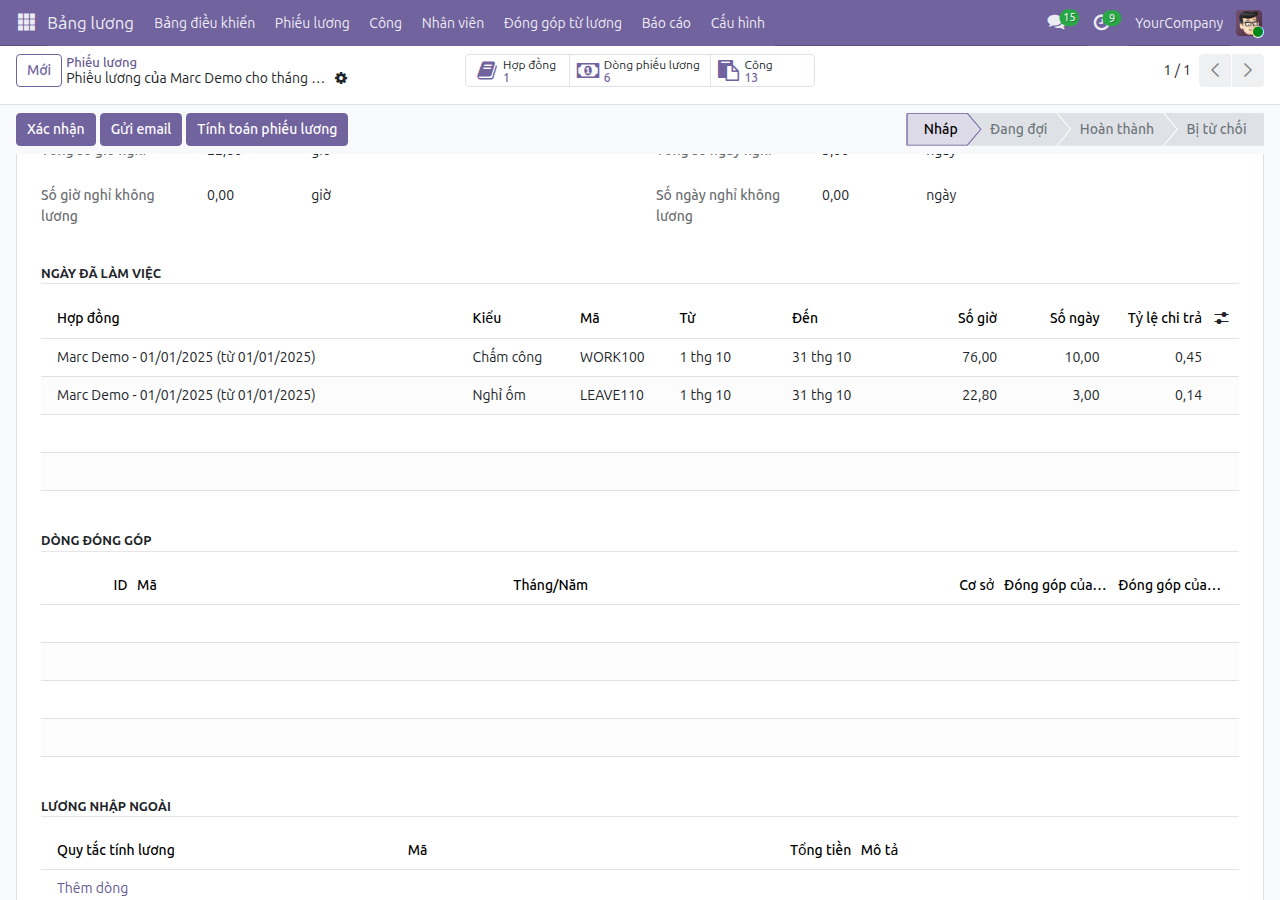Open the Báo cáo menu
This screenshot has height=900, width=1280.
666,22
